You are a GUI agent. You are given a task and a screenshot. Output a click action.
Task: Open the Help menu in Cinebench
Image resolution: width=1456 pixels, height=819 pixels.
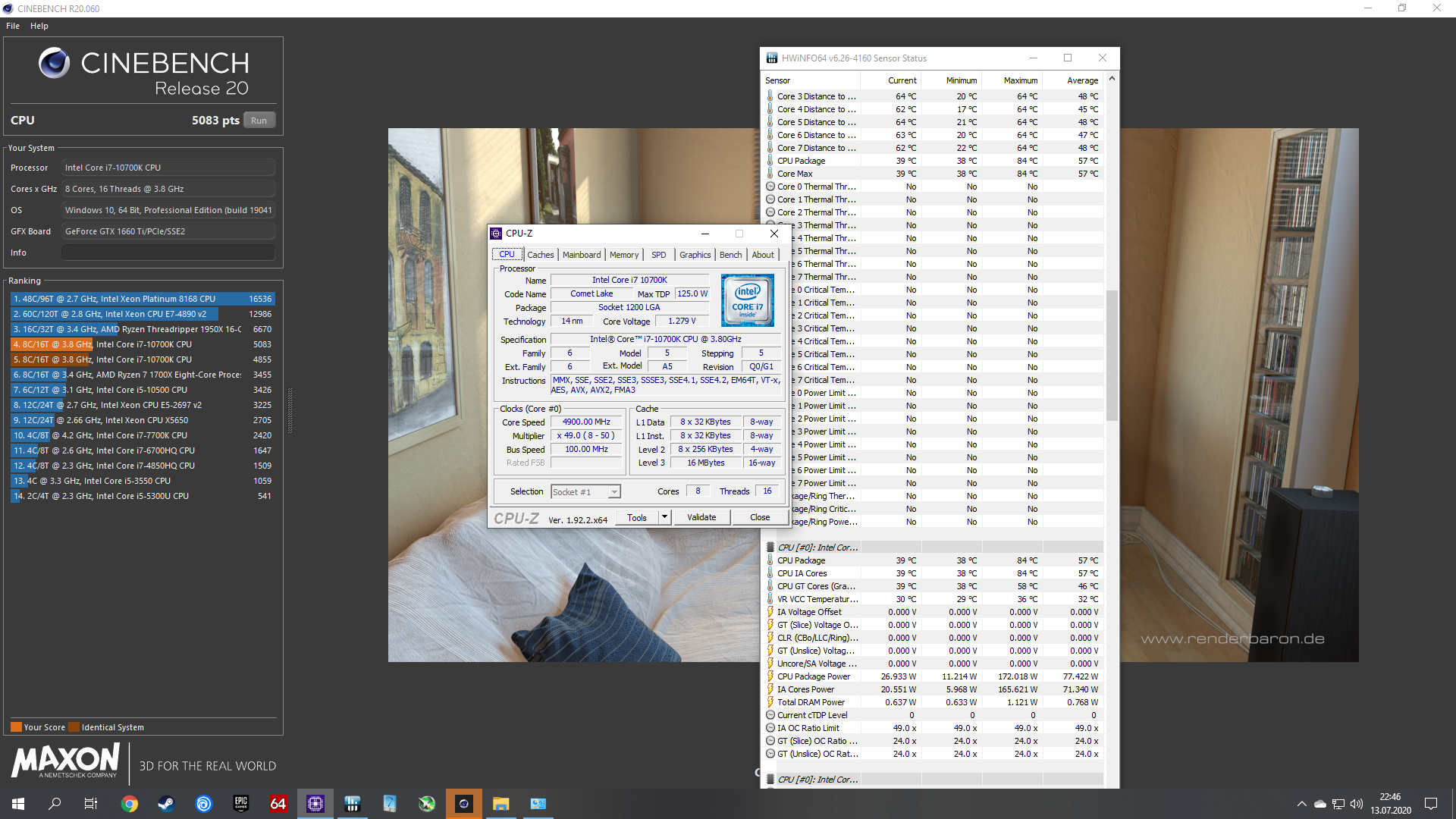point(39,26)
